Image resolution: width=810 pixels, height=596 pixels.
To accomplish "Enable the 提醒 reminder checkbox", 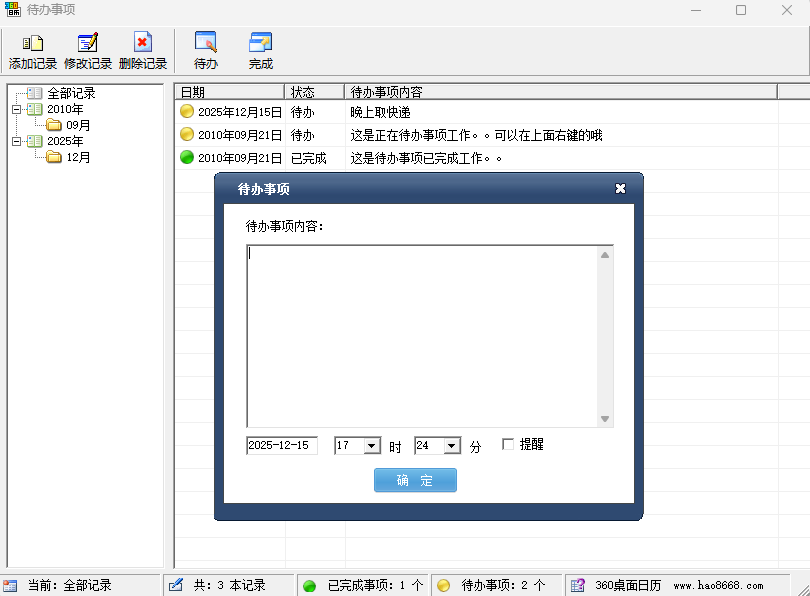I will (508, 445).
